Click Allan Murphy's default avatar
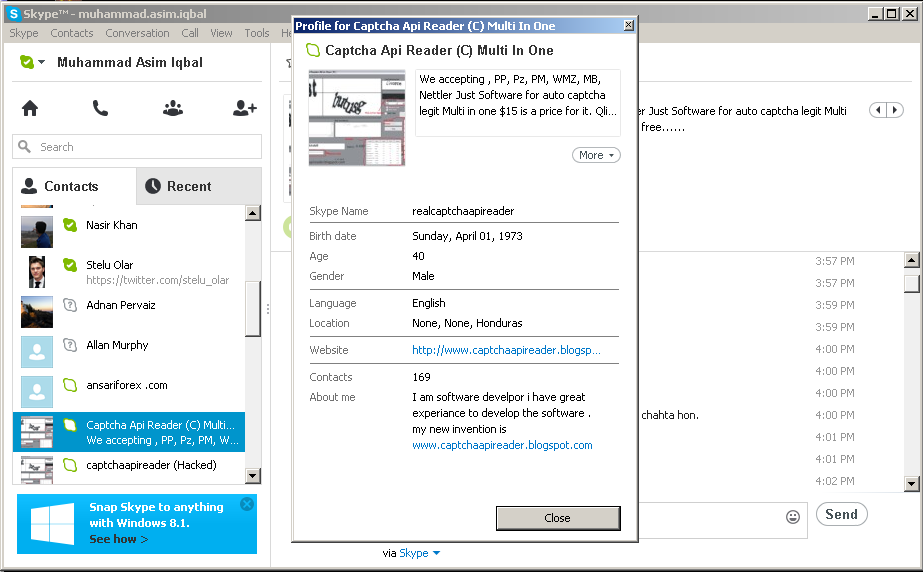Image resolution: width=923 pixels, height=572 pixels. click(x=36, y=352)
